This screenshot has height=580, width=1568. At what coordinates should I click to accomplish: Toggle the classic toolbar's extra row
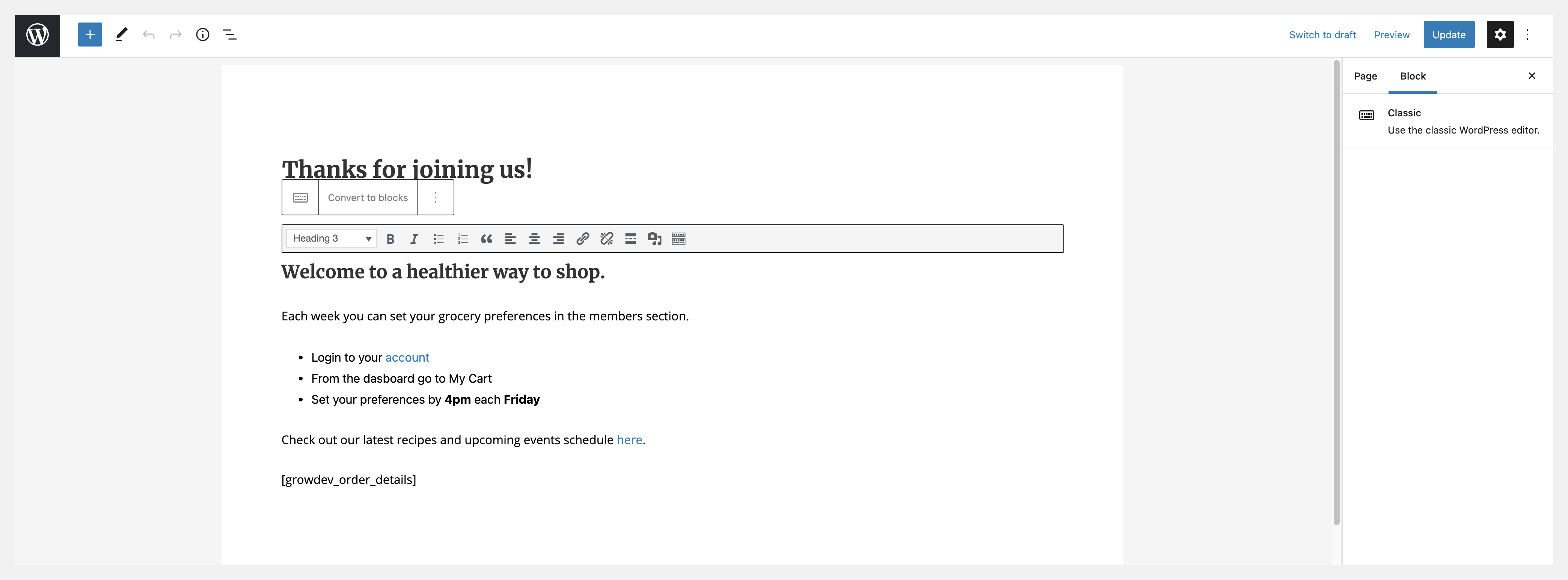click(x=679, y=239)
